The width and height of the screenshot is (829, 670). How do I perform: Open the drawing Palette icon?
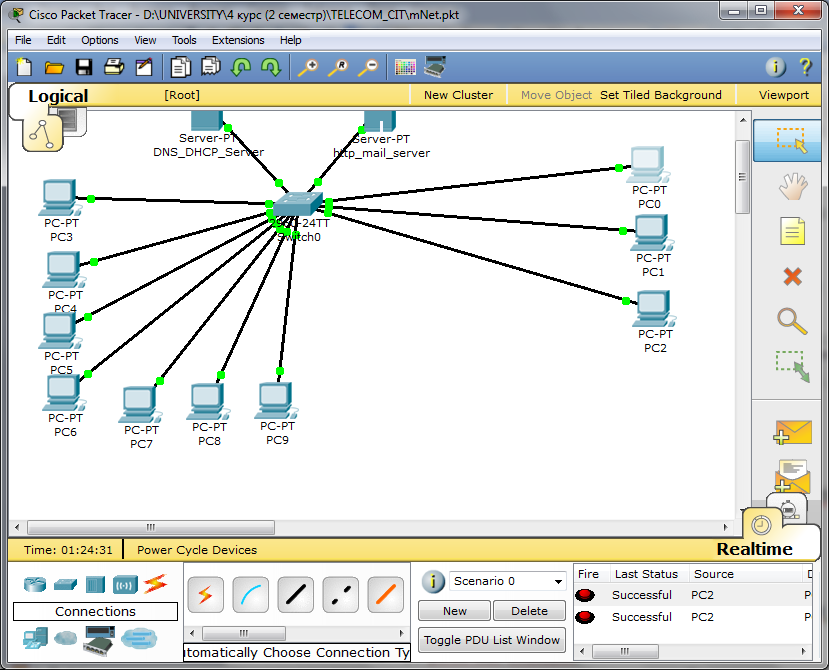click(x=405, y=67)
